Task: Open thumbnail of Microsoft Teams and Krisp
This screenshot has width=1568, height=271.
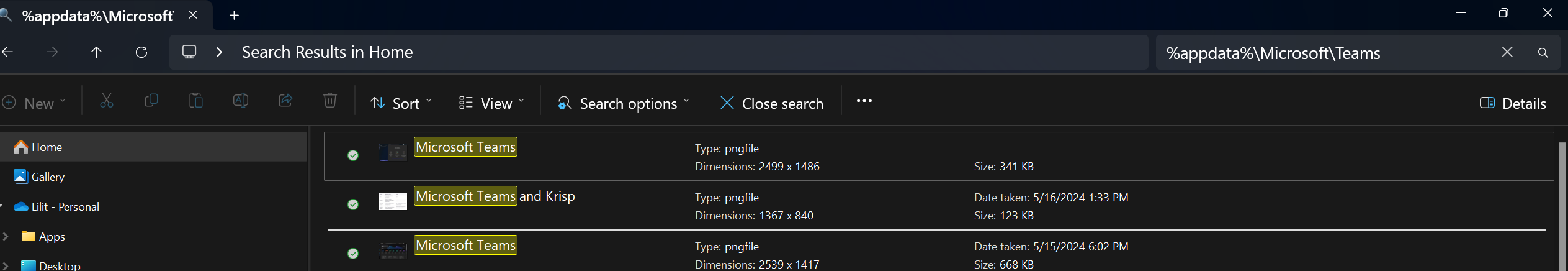Action: (393, 201)
